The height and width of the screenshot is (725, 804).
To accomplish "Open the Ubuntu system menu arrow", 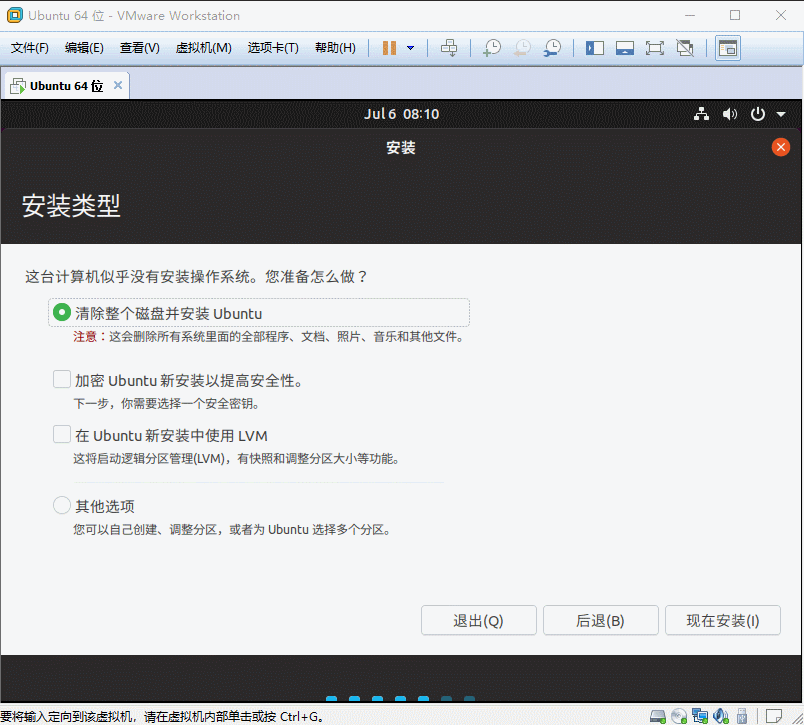I will point(780,115).
